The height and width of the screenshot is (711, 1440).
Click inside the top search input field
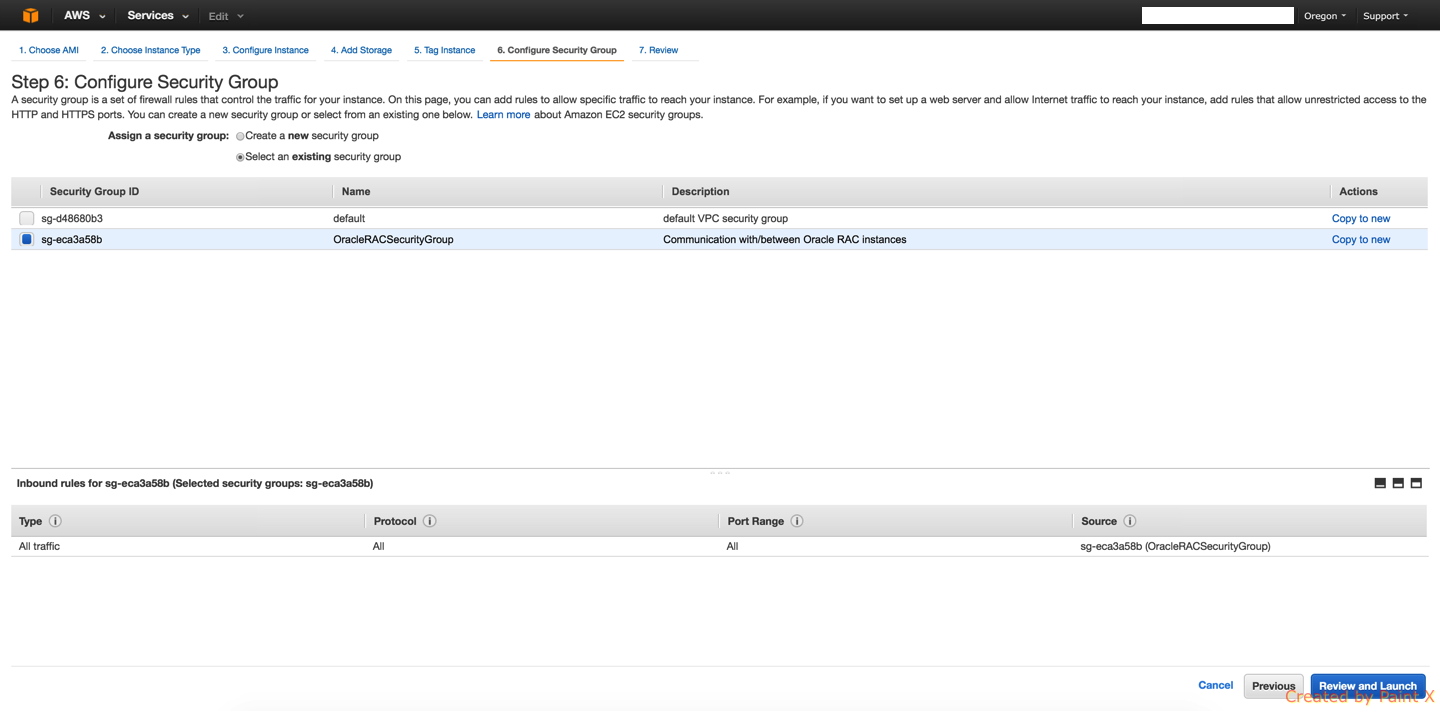pos(1217,14)
